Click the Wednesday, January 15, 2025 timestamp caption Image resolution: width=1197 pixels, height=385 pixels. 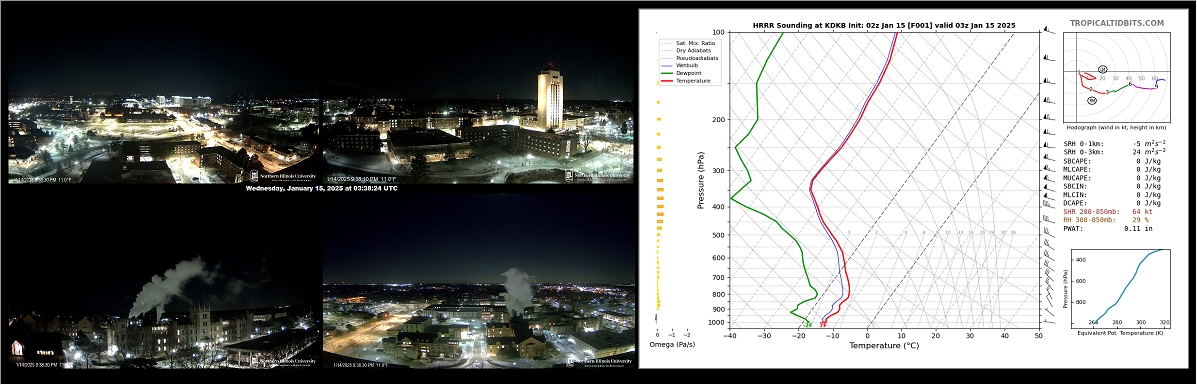pos(321,188)
